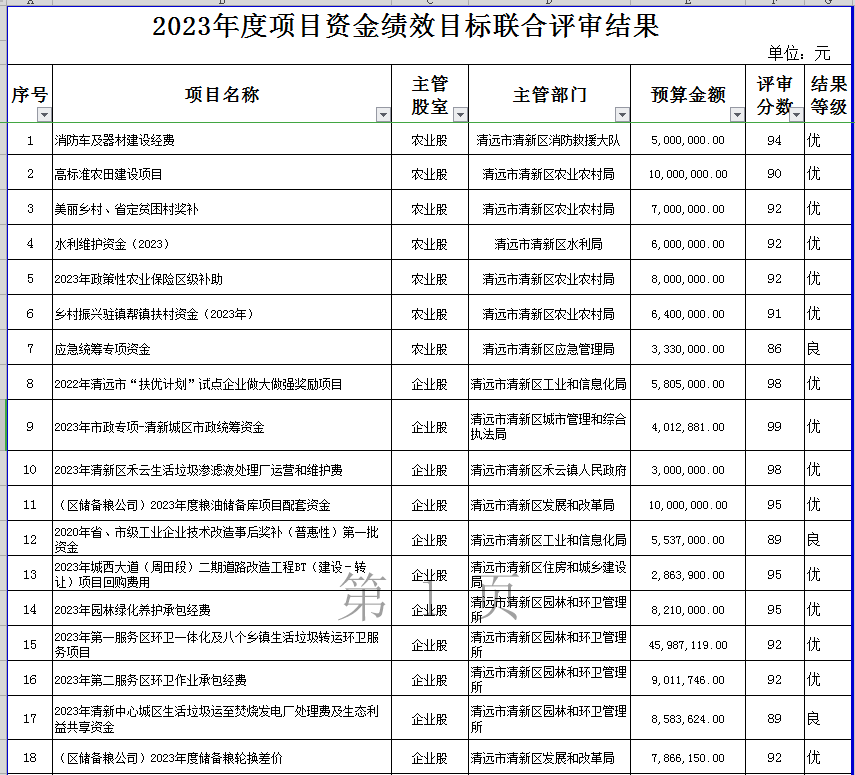Click the 良 grade cell in row 7

click(x=828, y=349)
